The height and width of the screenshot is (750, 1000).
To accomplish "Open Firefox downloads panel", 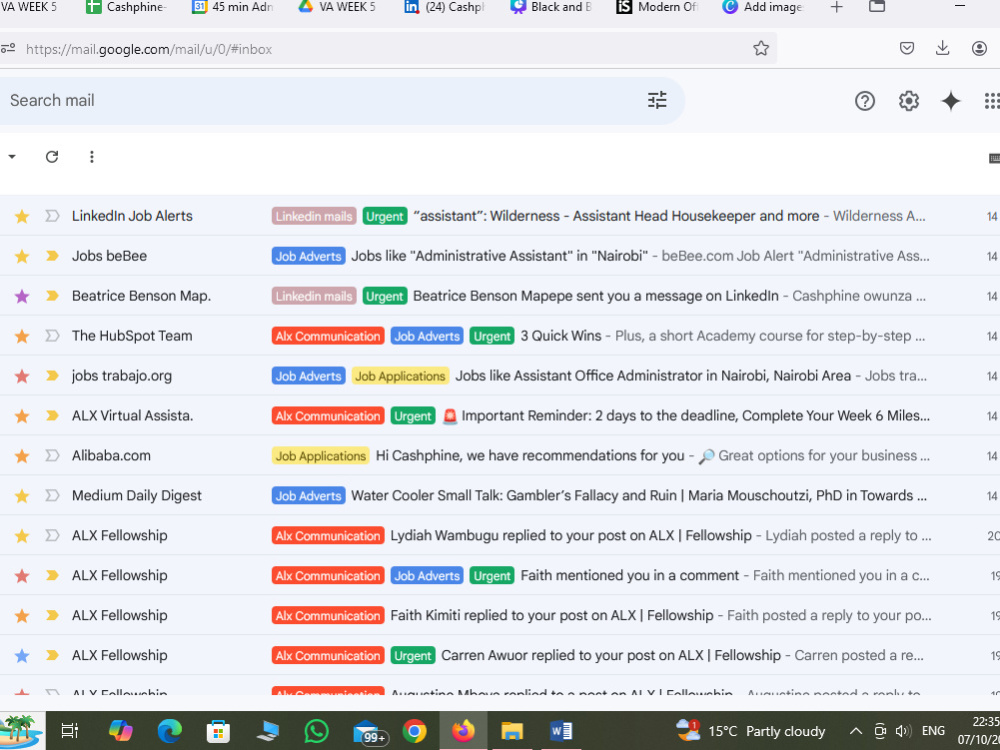I will [x=943, y=48].
